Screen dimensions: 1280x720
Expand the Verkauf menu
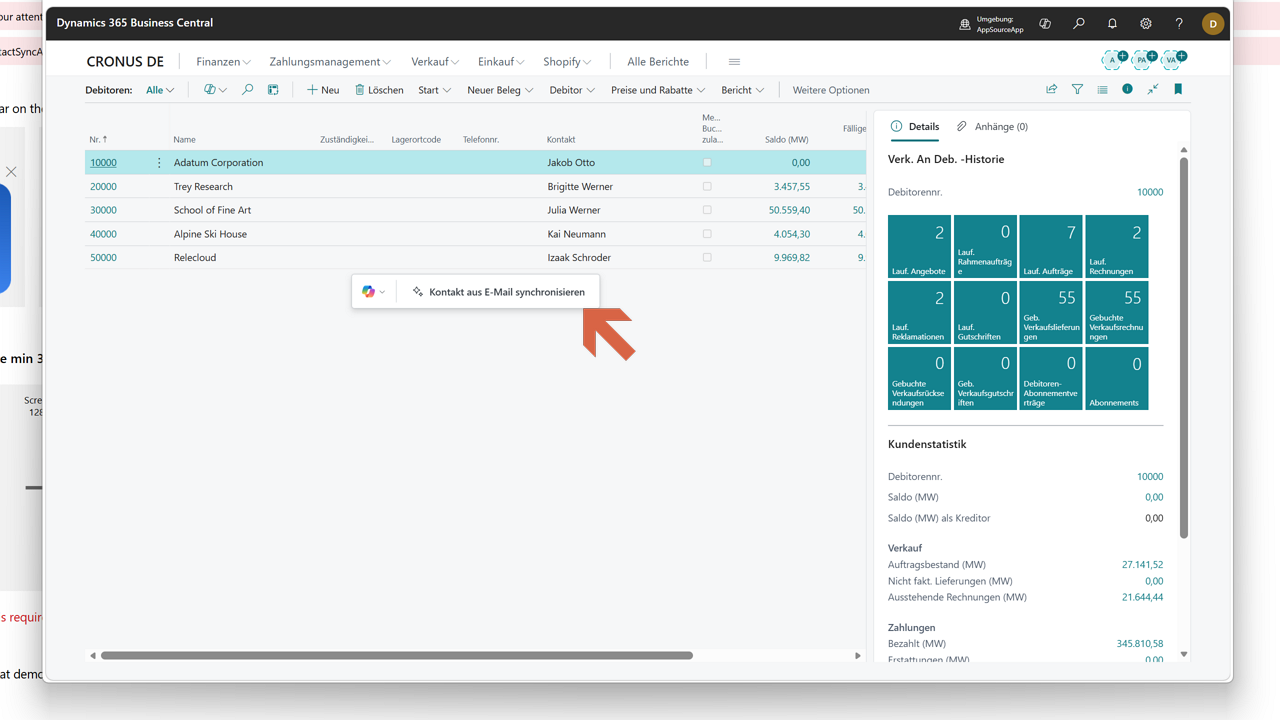click(435, 62)
